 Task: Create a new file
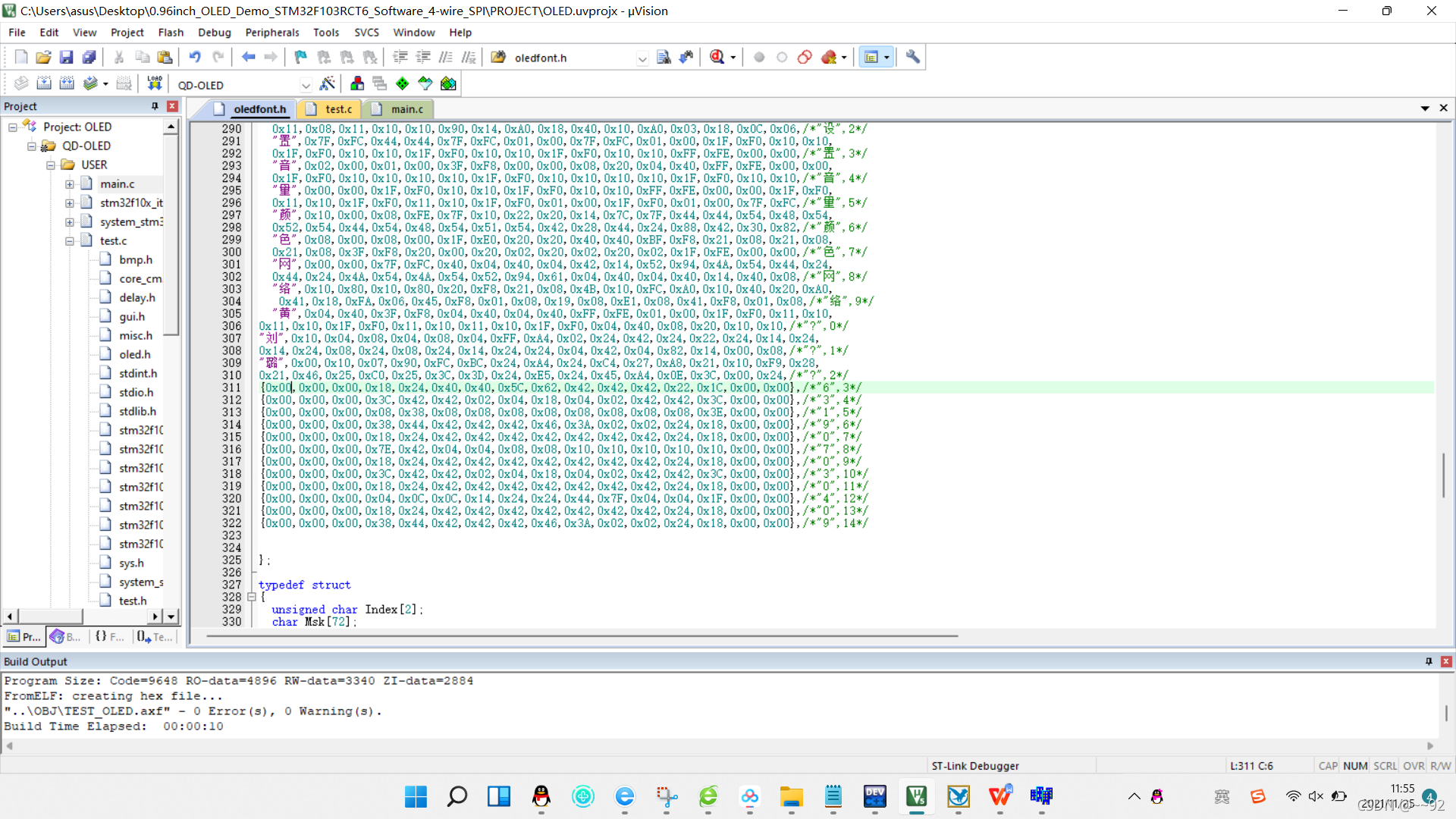coord(21,58)
